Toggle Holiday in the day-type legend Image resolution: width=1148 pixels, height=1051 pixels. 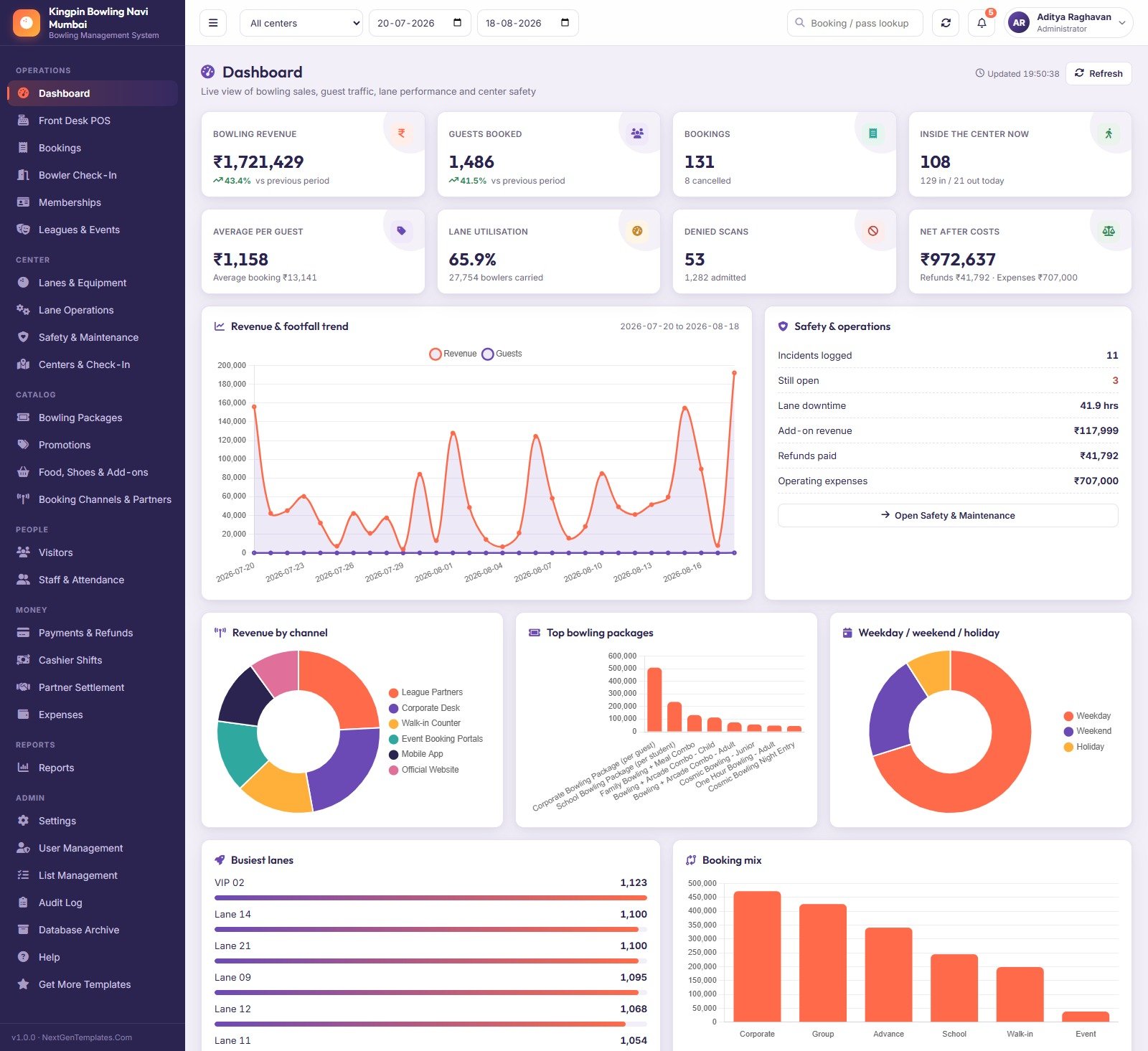click(1084, 747)
